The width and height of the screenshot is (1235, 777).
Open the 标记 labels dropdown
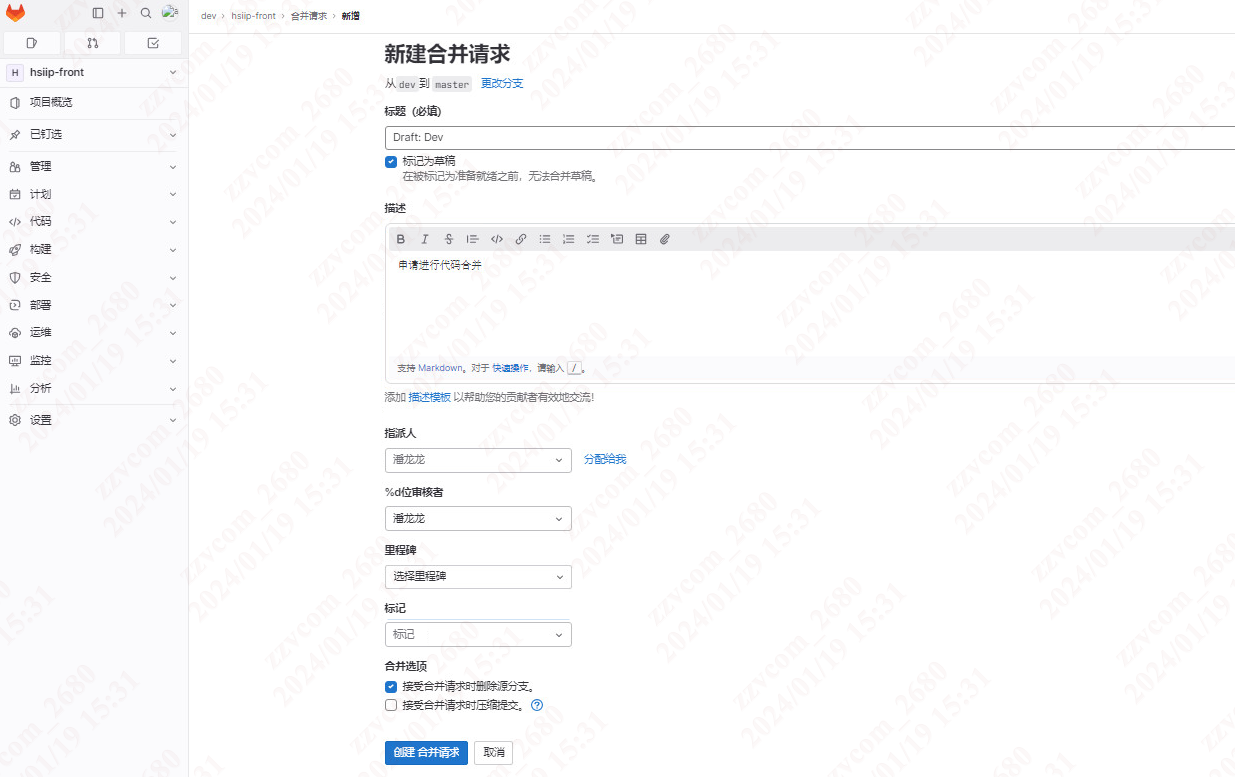[x=478, y=634]
